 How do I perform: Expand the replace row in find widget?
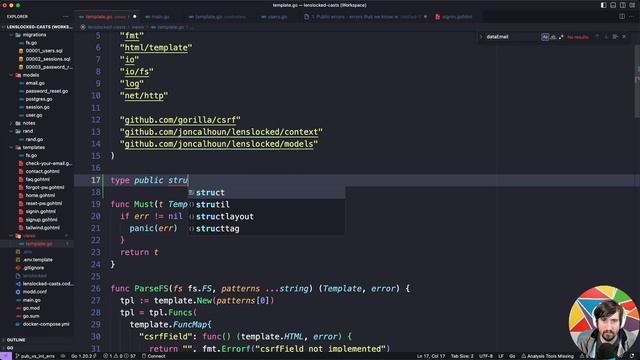[x=481, y=37]
